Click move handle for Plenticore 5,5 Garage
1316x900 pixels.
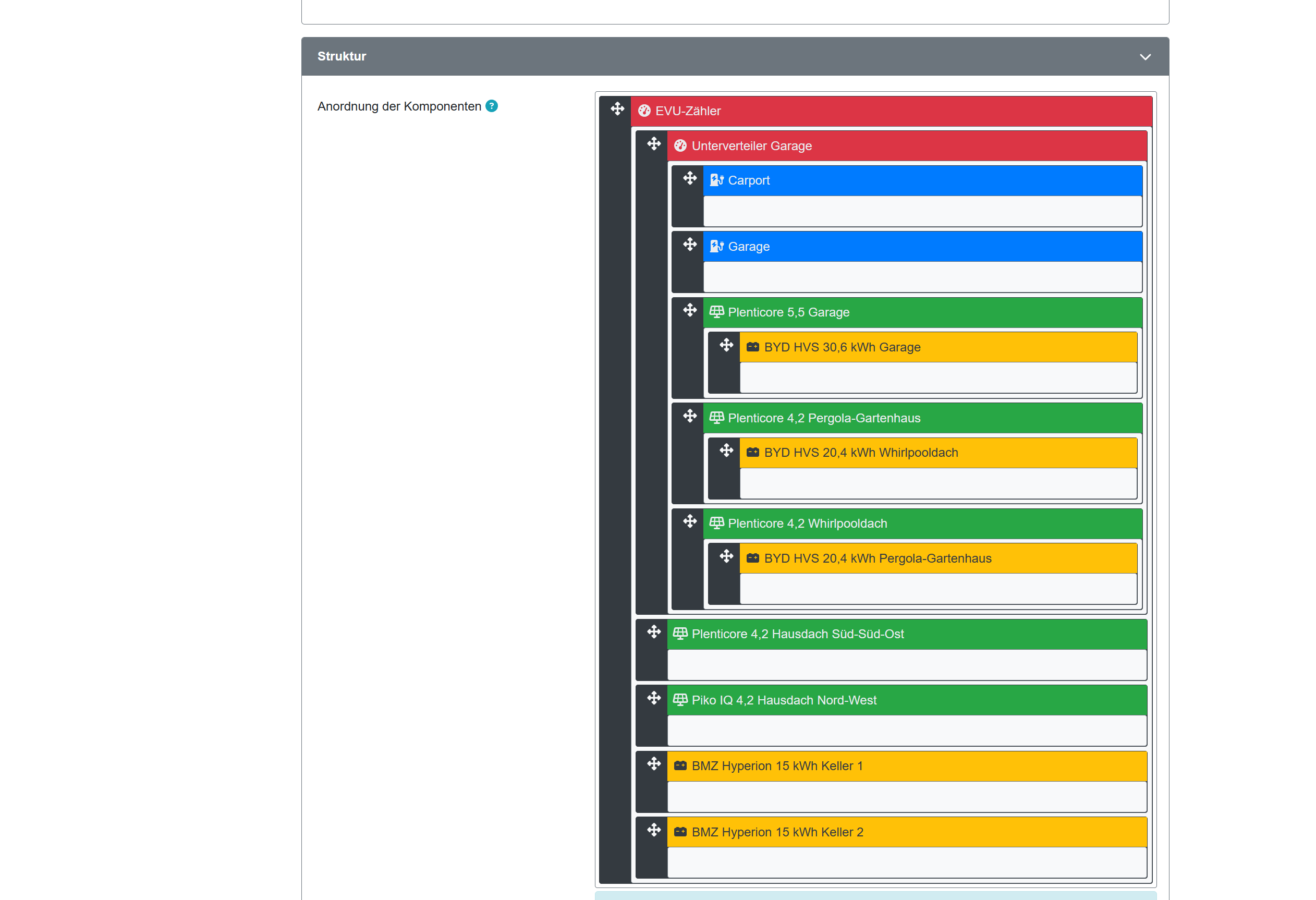click(x=689, y=310)
